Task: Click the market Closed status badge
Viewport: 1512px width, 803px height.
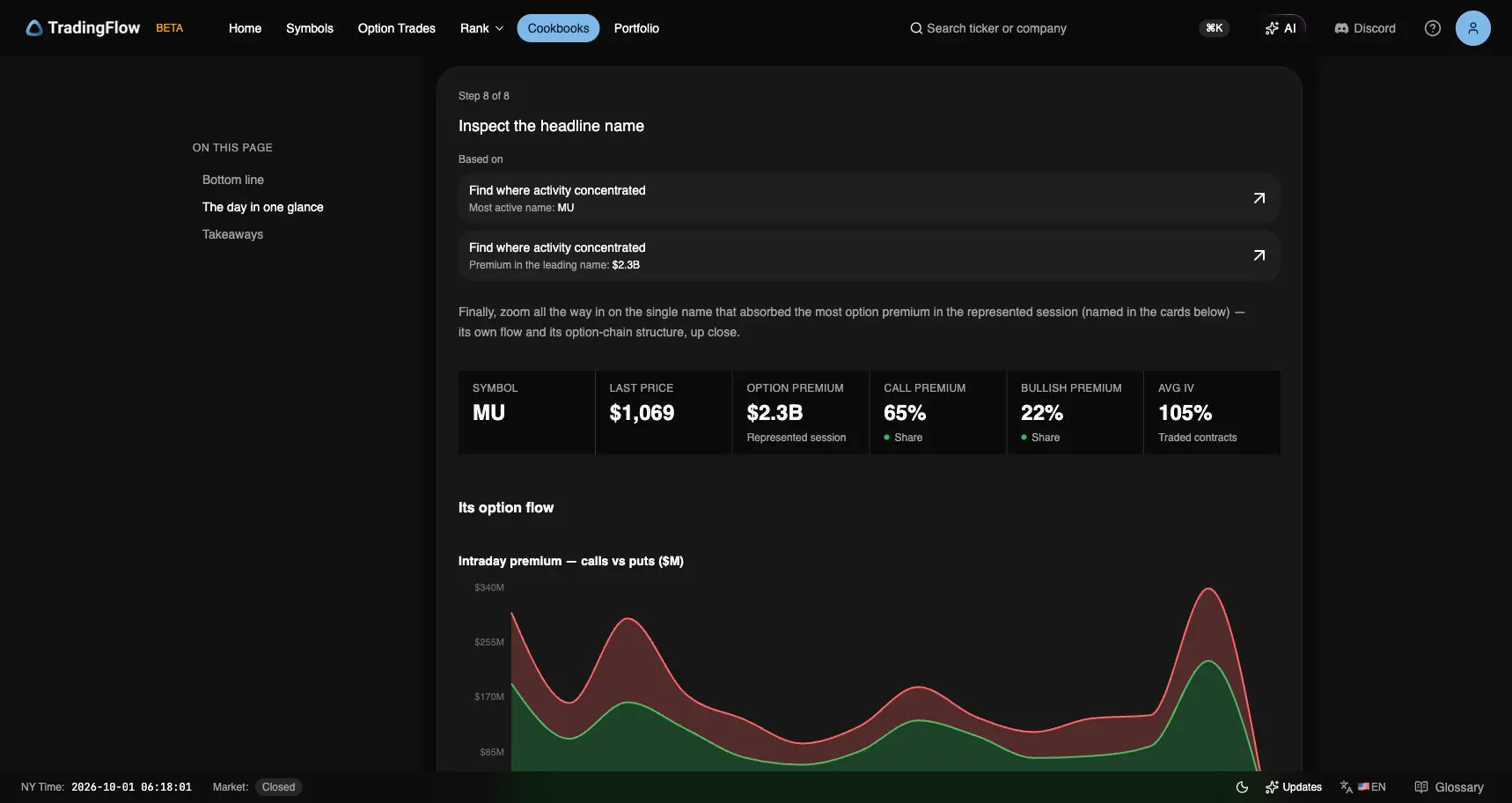Action: [278, 787]
